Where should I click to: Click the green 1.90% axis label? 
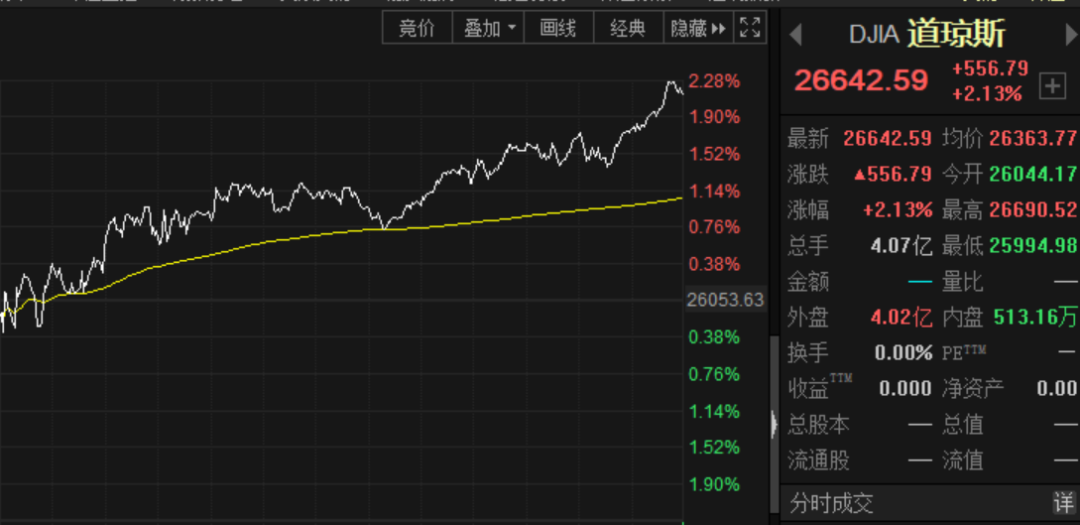tap(714, 484)
